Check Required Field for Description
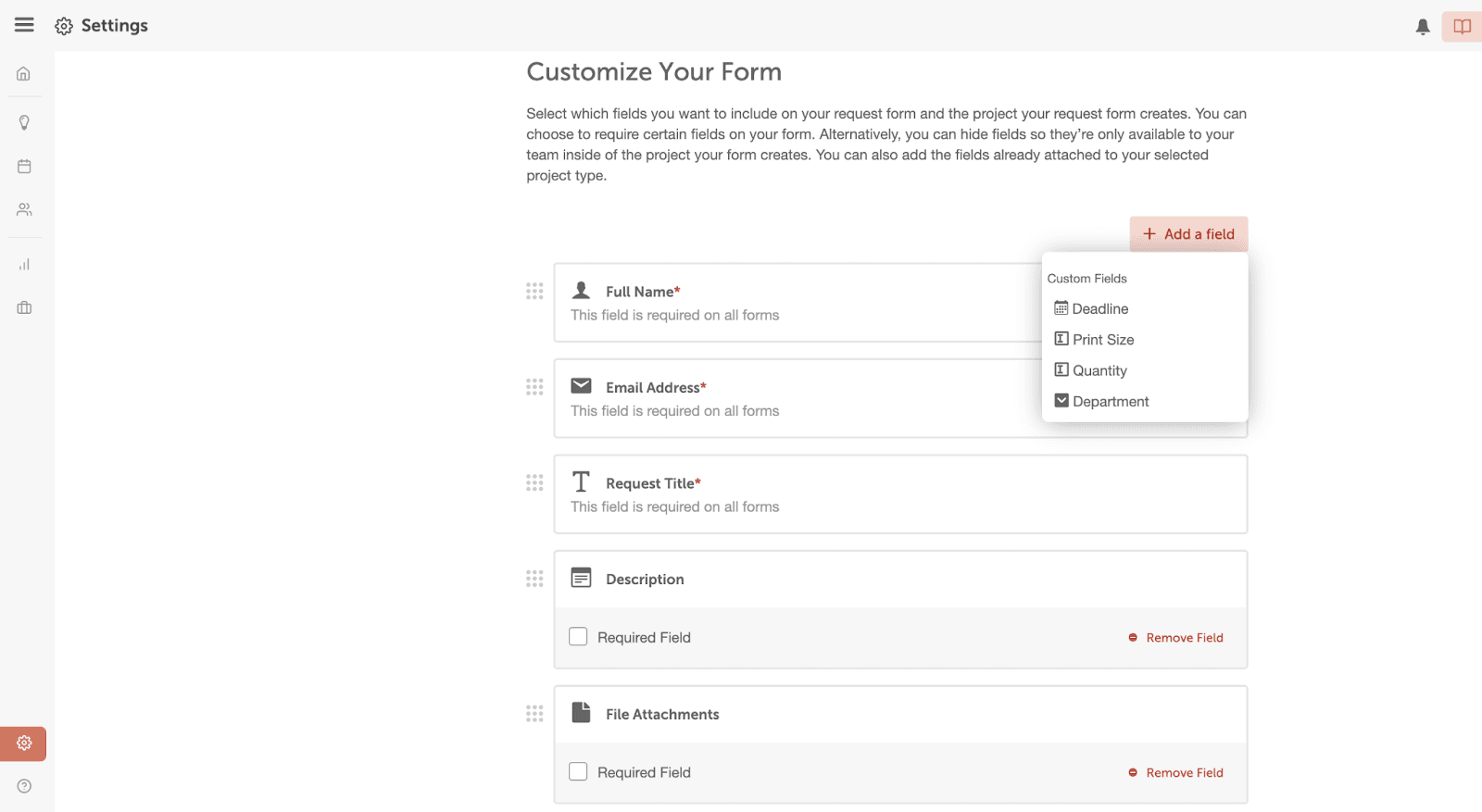The width and height of the screenshot is (1482, 812). click(x=578, y=637)
